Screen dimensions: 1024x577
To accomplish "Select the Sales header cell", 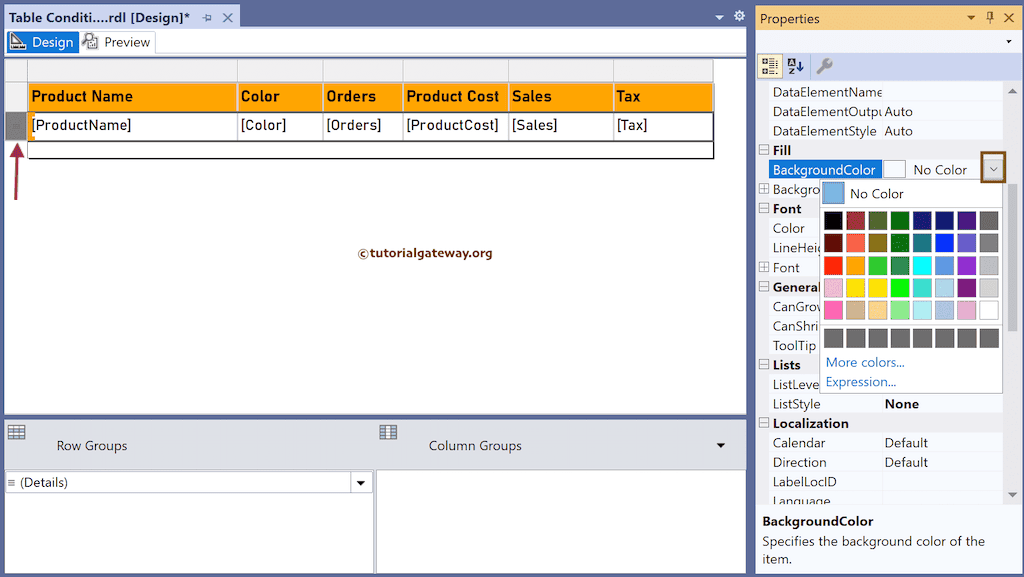I will pos(561,97).
